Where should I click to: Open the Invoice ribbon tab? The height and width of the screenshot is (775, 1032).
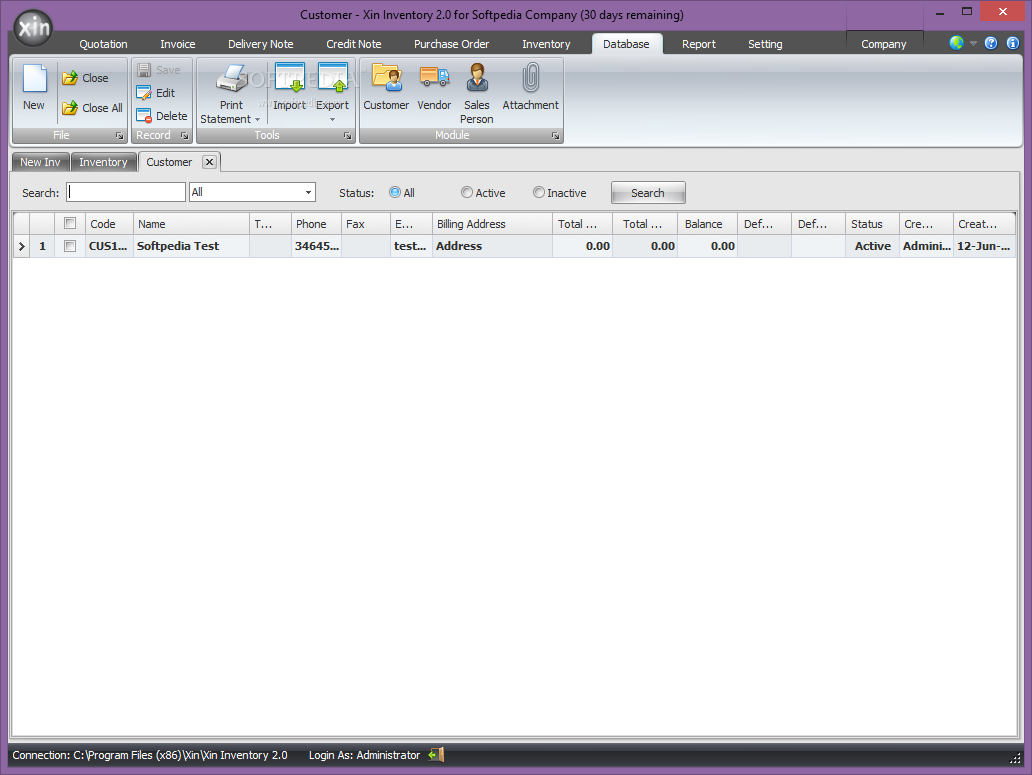[178, 44]
